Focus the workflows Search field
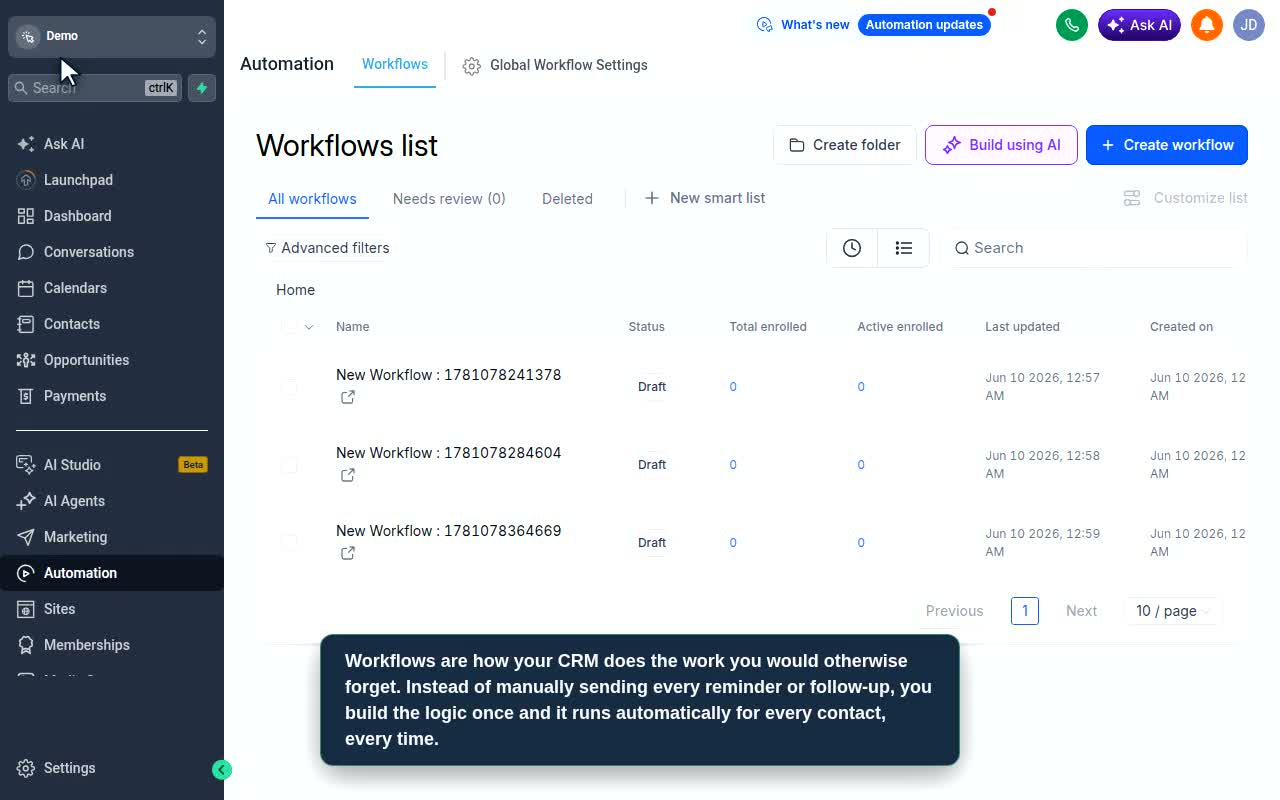The image size is (1280, 800). point(1095,248)
